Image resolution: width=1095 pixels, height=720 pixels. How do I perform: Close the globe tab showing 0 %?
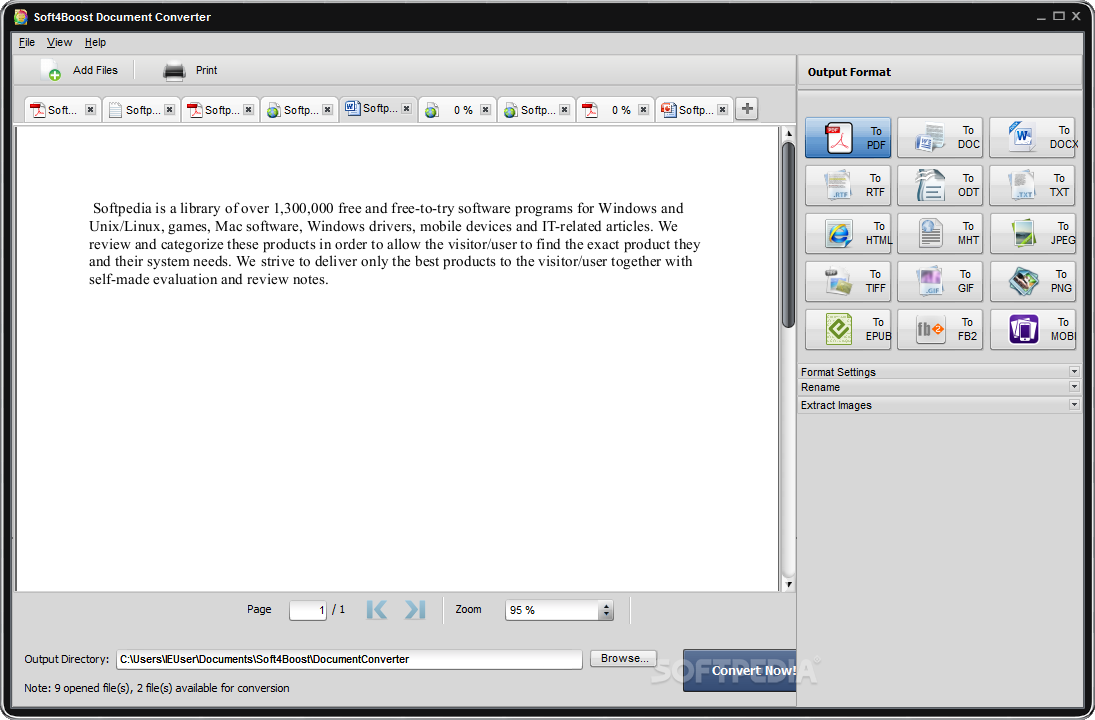pos(485,110)
